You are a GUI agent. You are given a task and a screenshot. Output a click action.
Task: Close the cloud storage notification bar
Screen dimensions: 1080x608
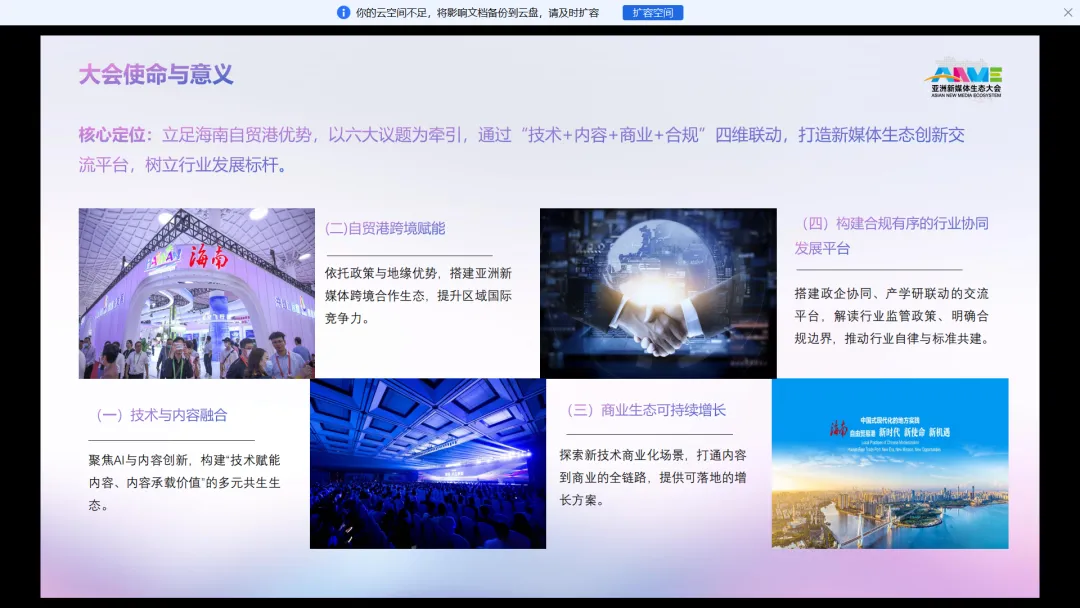click(1068, 12)
